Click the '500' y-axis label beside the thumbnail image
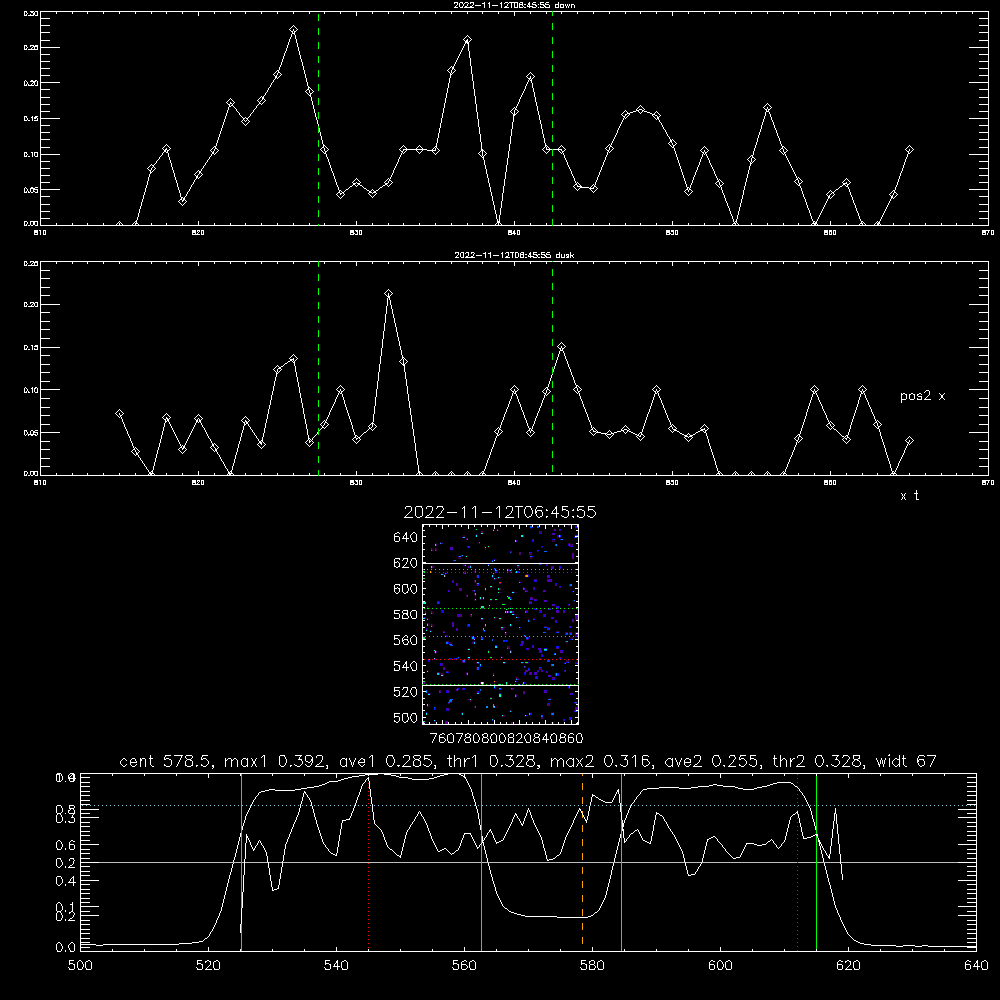 click(x=406, y=717)
